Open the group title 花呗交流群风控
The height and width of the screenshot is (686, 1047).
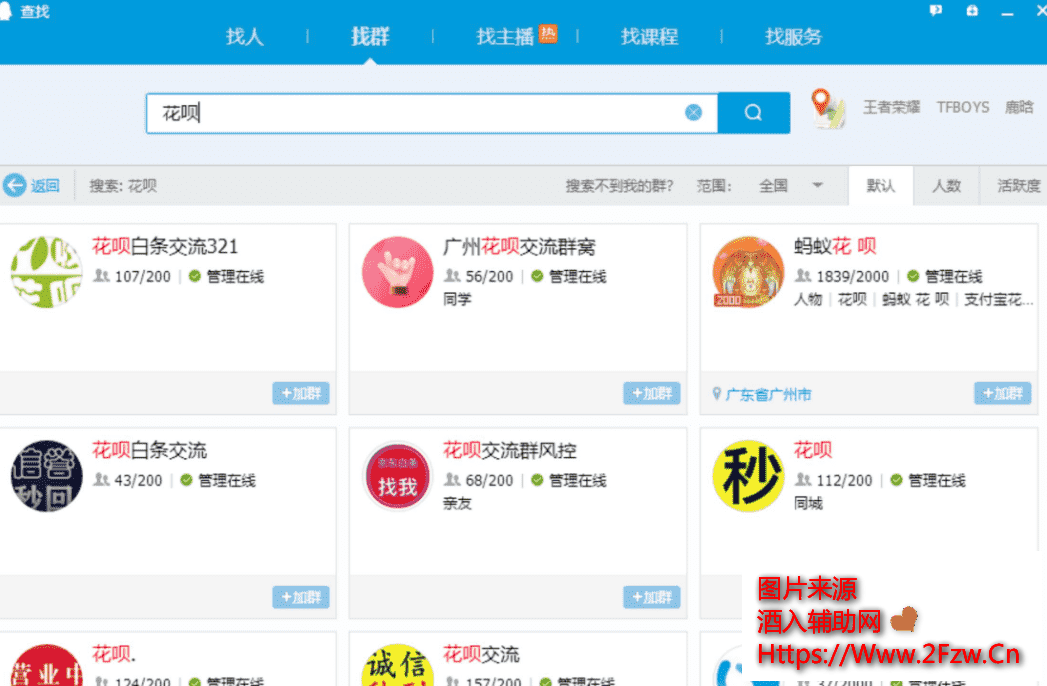[x=509, y=450]
